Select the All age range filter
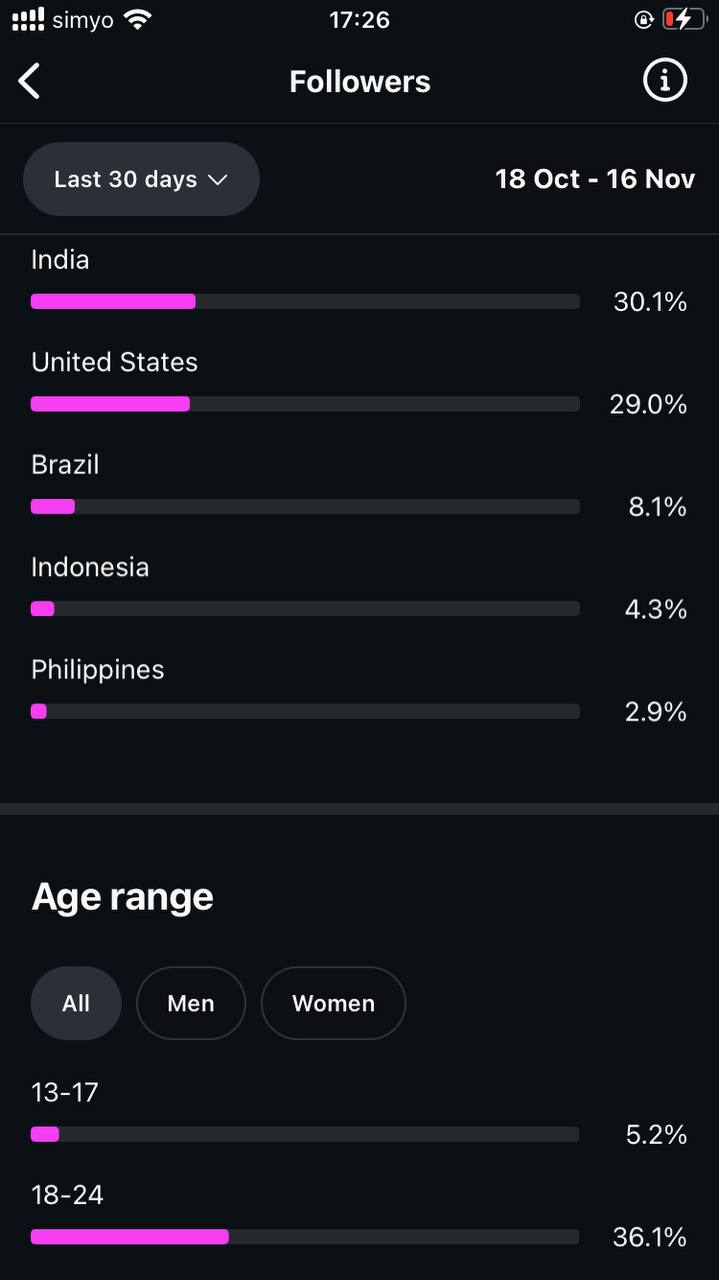This screenshot has height=1280, width=719. 76,1003
